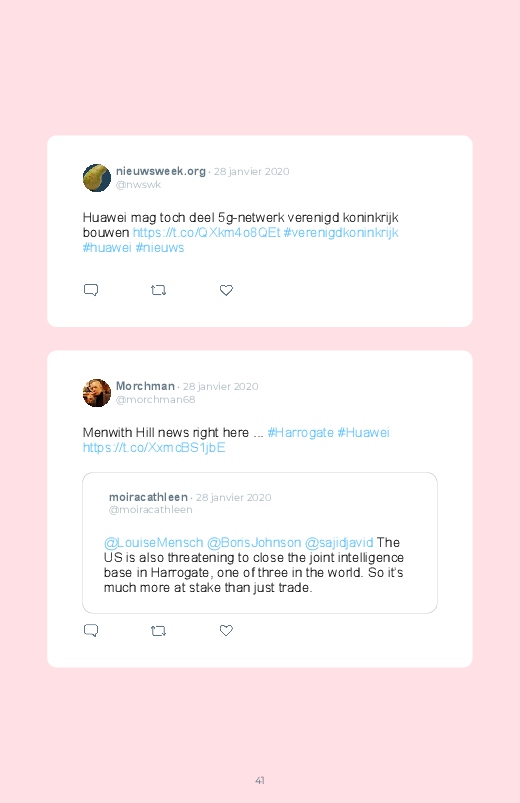Open @LouiseMensch mention in quoted tweet
520x803 pixels.
154,542
